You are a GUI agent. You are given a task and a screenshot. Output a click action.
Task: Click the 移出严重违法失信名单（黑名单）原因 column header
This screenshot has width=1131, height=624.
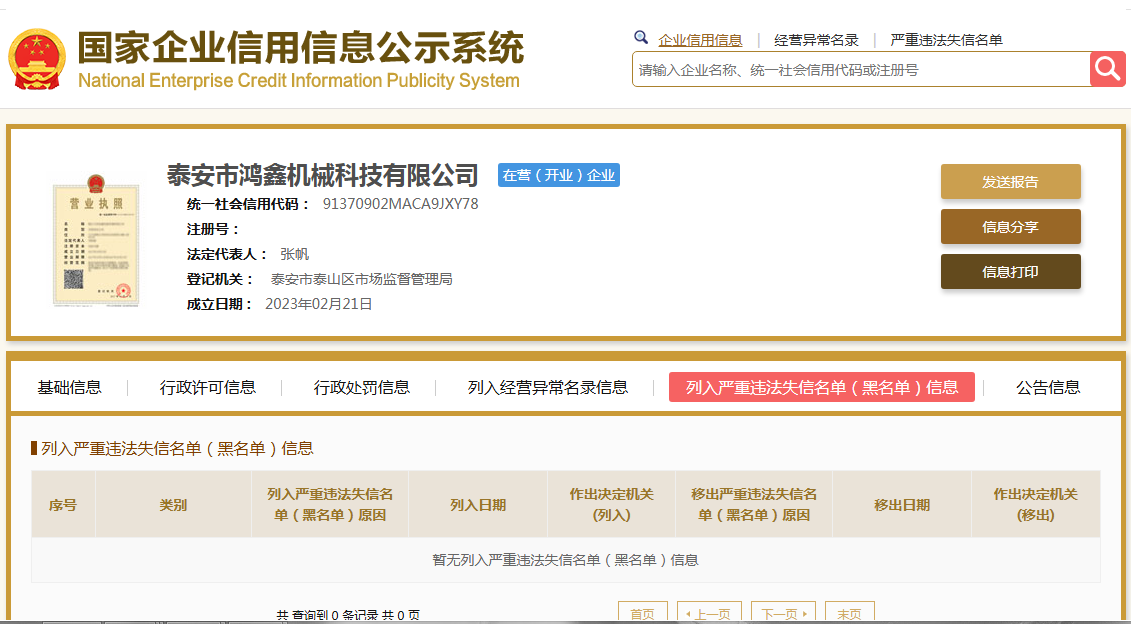(754, 504)
